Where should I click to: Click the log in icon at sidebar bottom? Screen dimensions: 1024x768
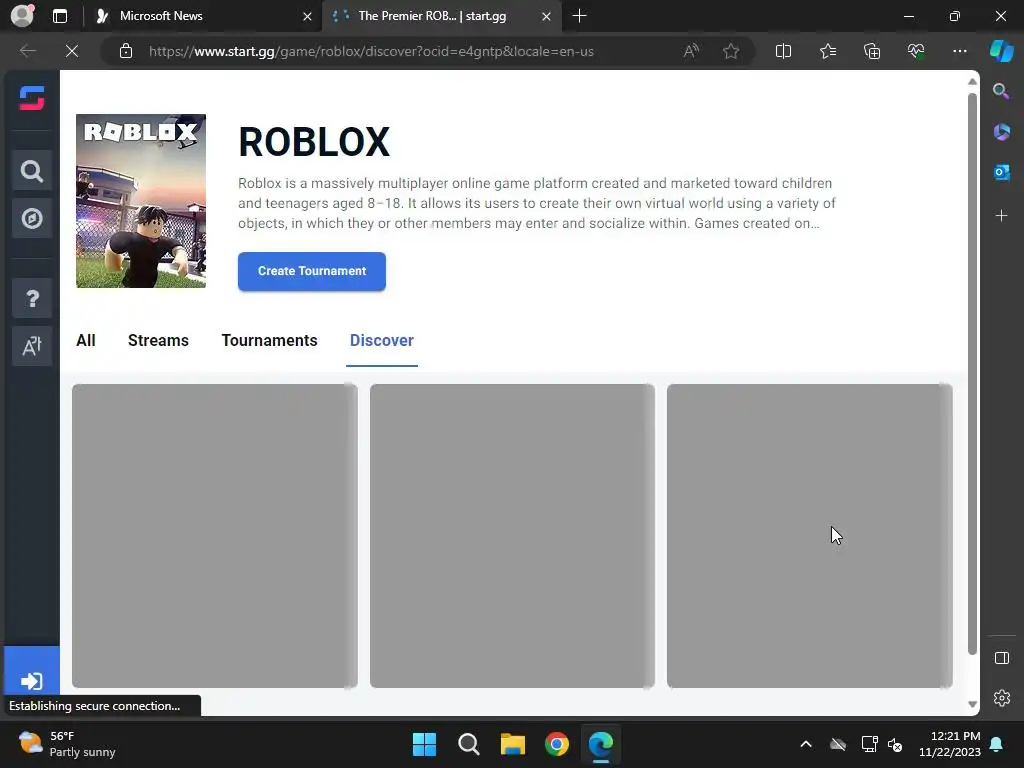point(31,681)
